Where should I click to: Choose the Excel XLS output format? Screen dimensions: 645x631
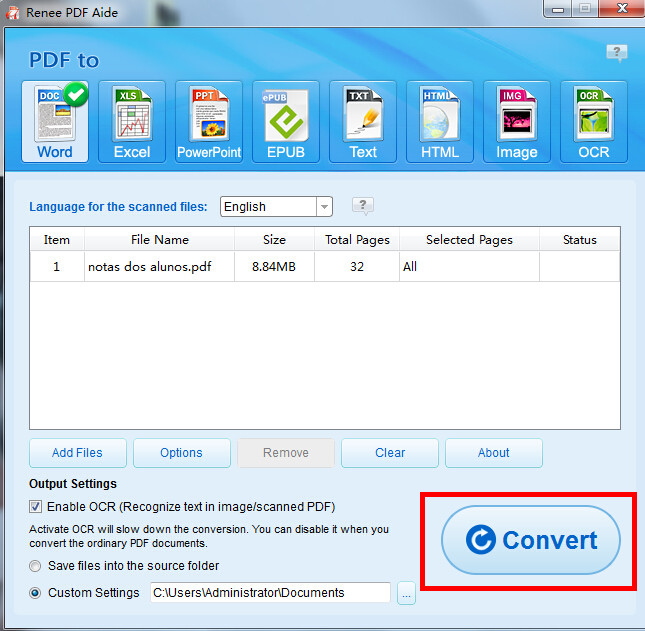tap(132, 122)
